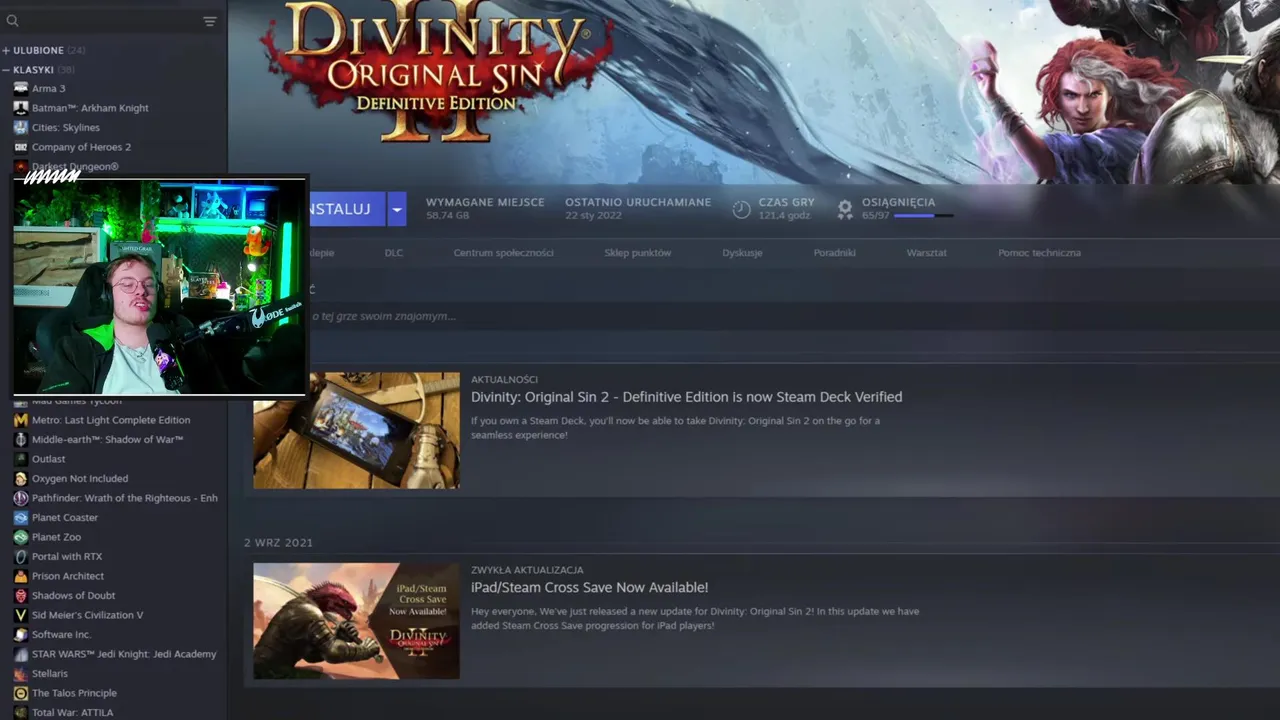Click the Batman: Arkham Knight game icon
This screenshot has height=720, width=1280.
(21, 108)
